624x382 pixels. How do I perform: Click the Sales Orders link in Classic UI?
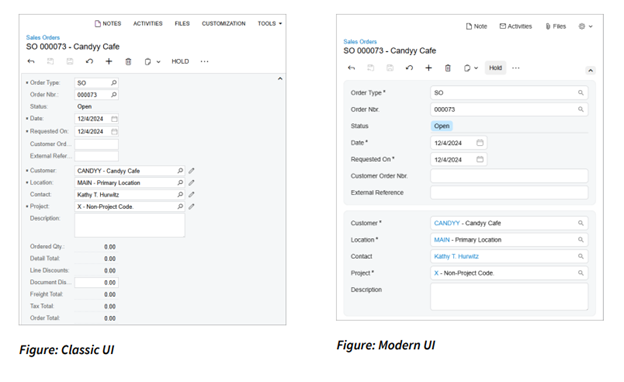click(x=43, y=37)
